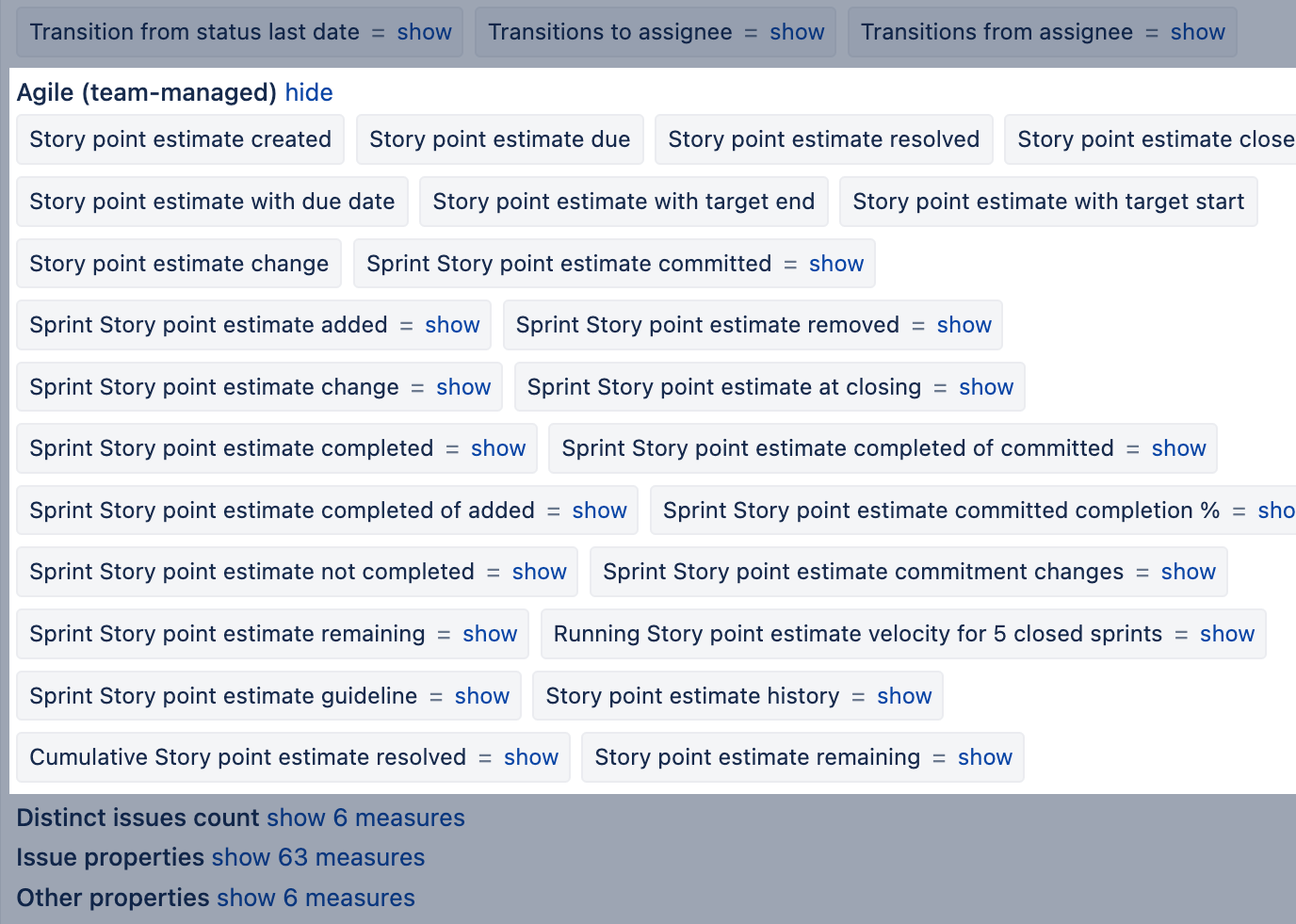This screenshot has height=924, width=1296.
Task: Select Story point estimate with target end
Action: pyautogui.click(x=624, y=202)
